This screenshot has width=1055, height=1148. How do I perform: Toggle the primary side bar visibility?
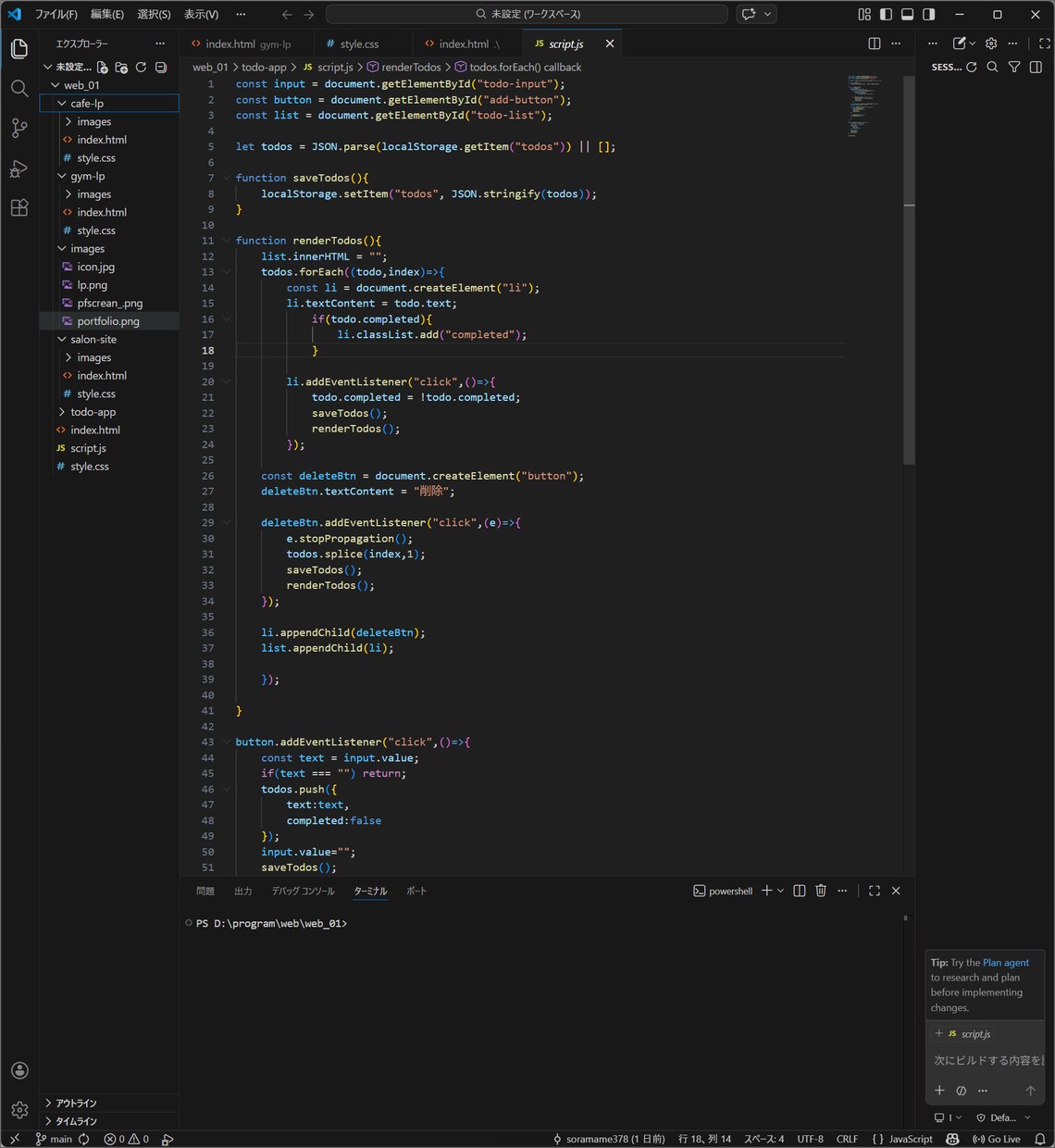[x=886, y=14]
